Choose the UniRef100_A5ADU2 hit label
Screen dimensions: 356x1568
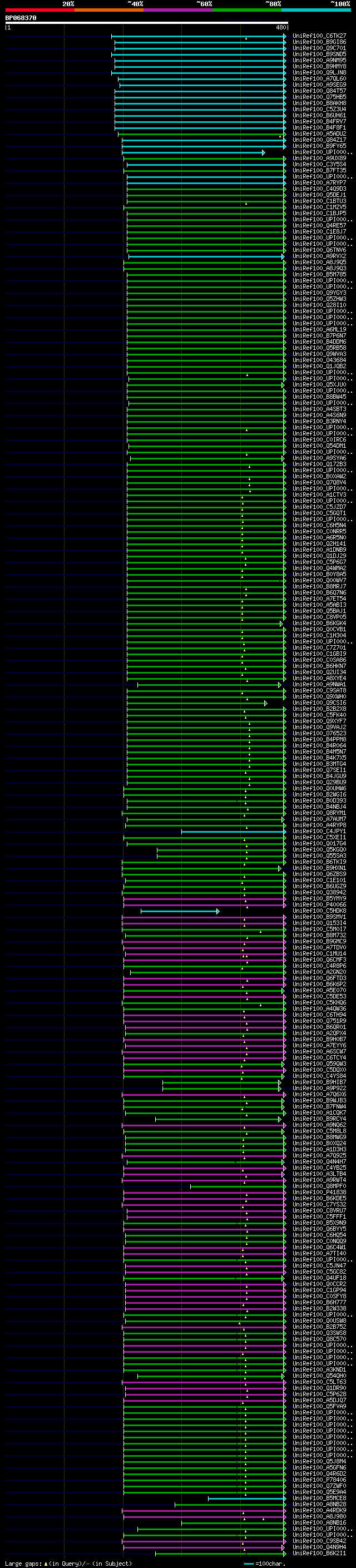pyautogui.click(x=319, y=134)
